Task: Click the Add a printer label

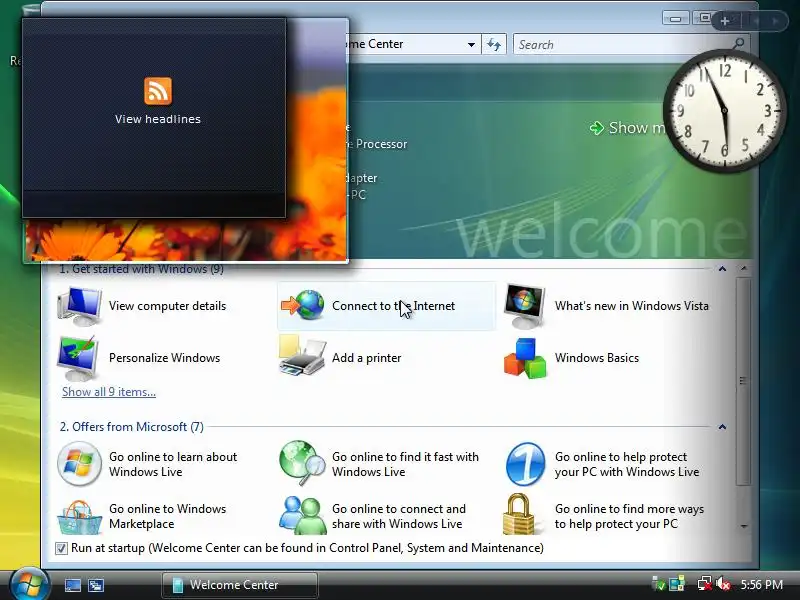Action: click(x=367, y=358)
